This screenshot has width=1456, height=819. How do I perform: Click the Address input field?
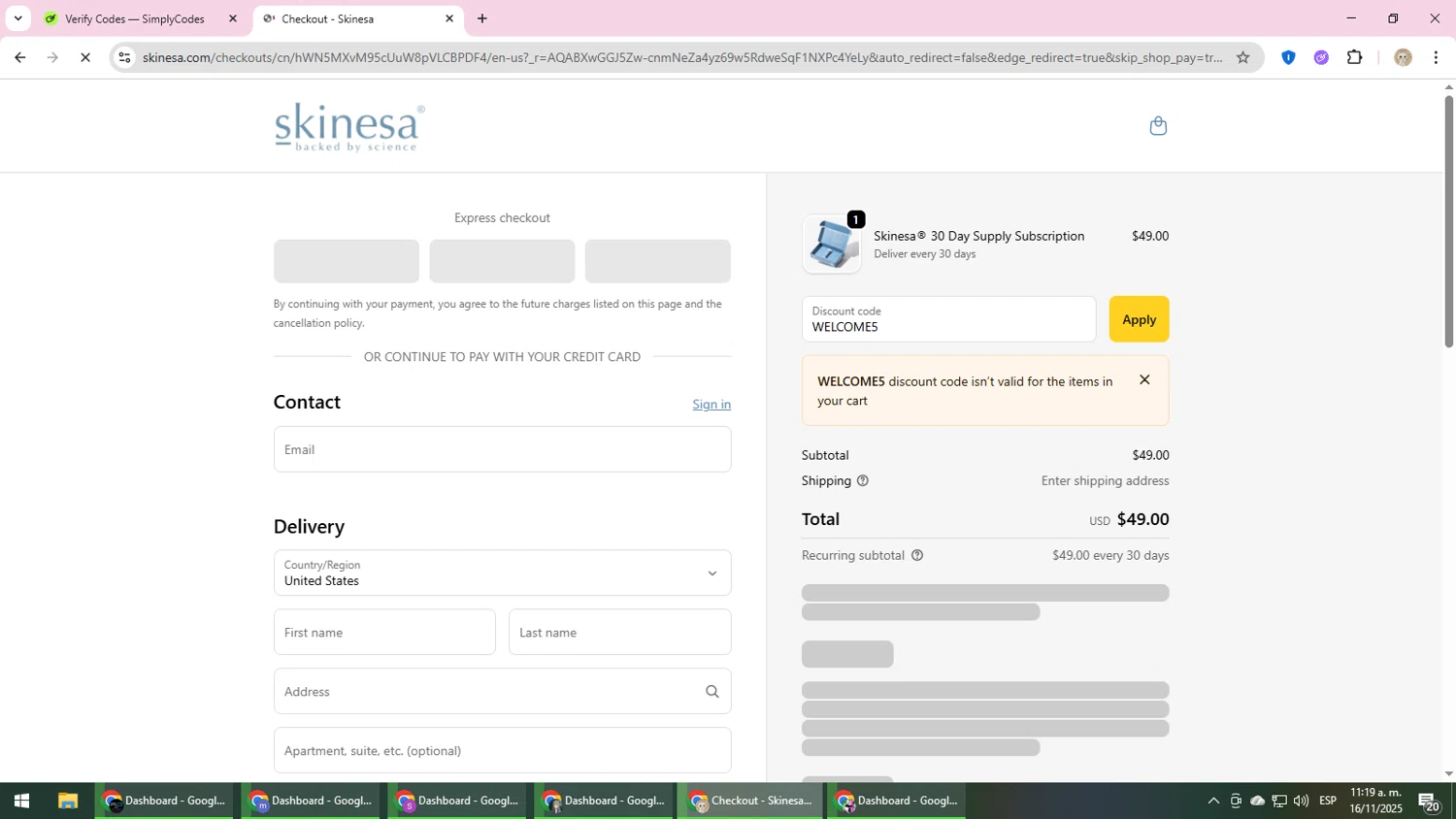[x=502, y=692]
